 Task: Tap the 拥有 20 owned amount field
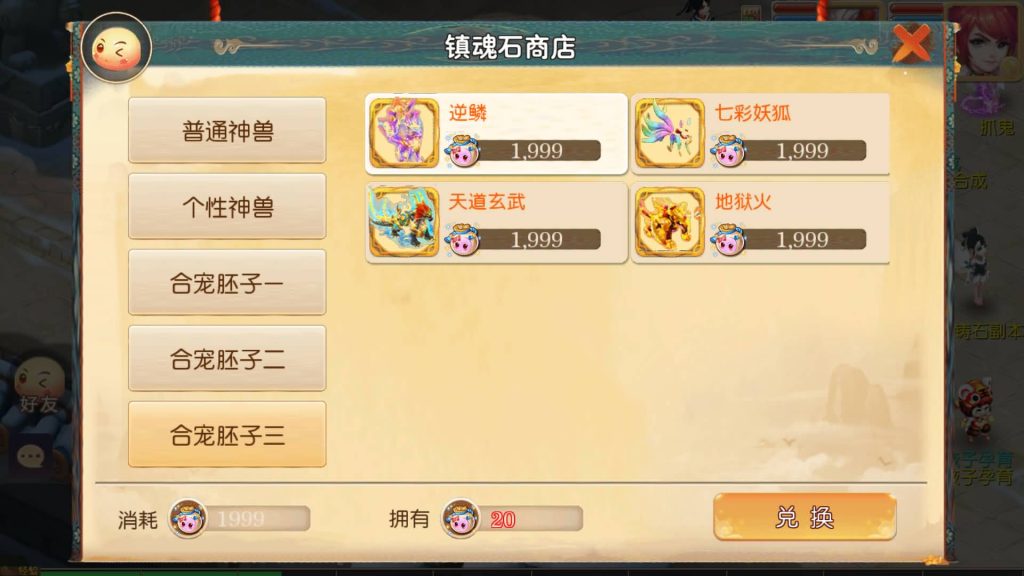530,519
